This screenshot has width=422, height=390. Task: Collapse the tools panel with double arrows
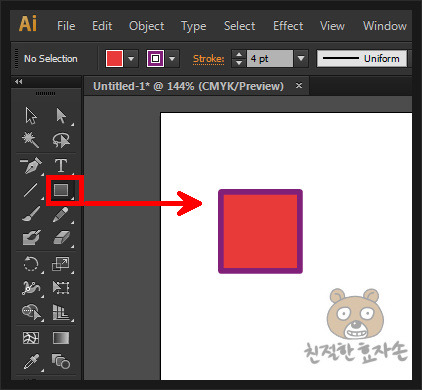19,81
